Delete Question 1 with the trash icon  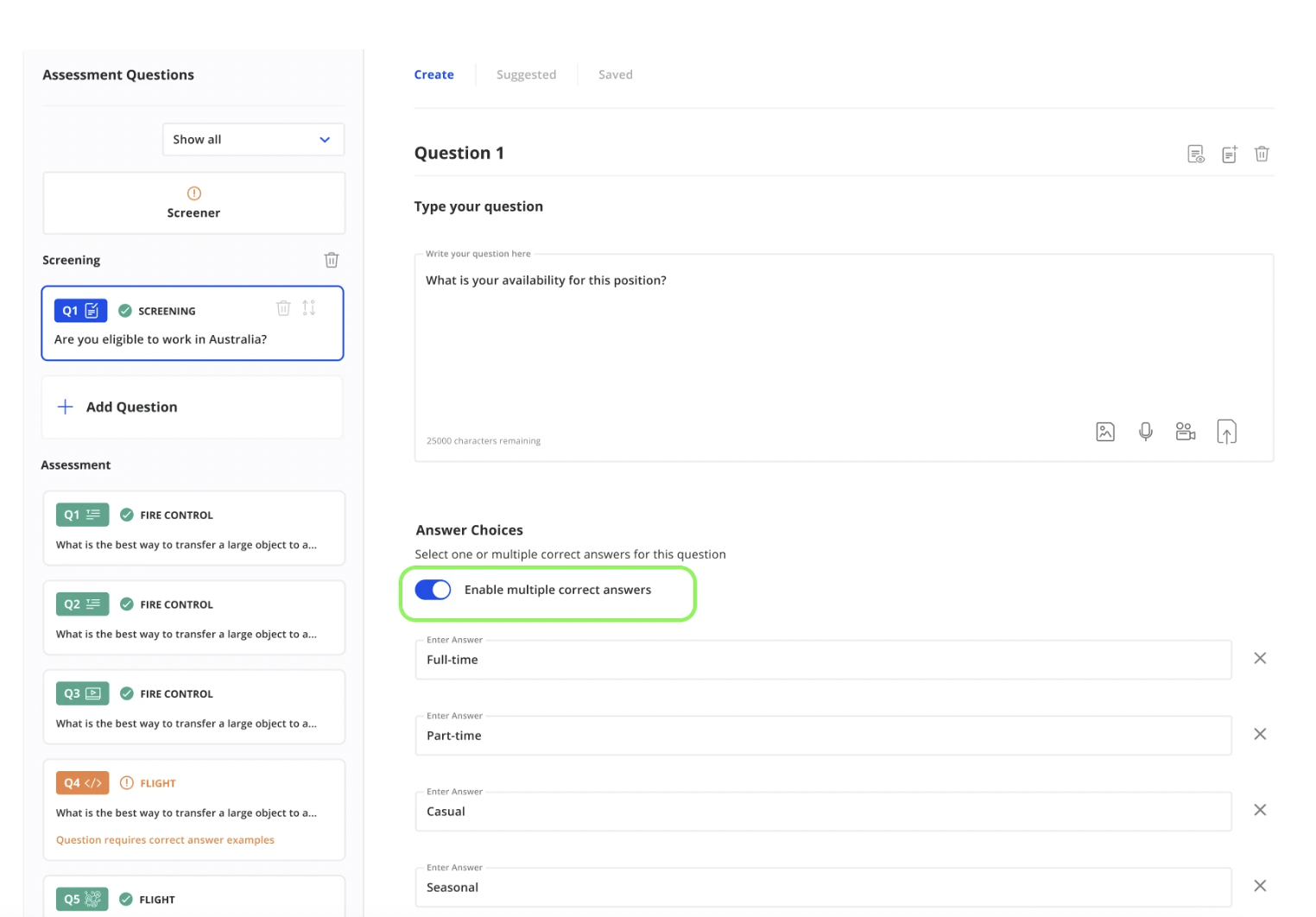point(1262,154)
